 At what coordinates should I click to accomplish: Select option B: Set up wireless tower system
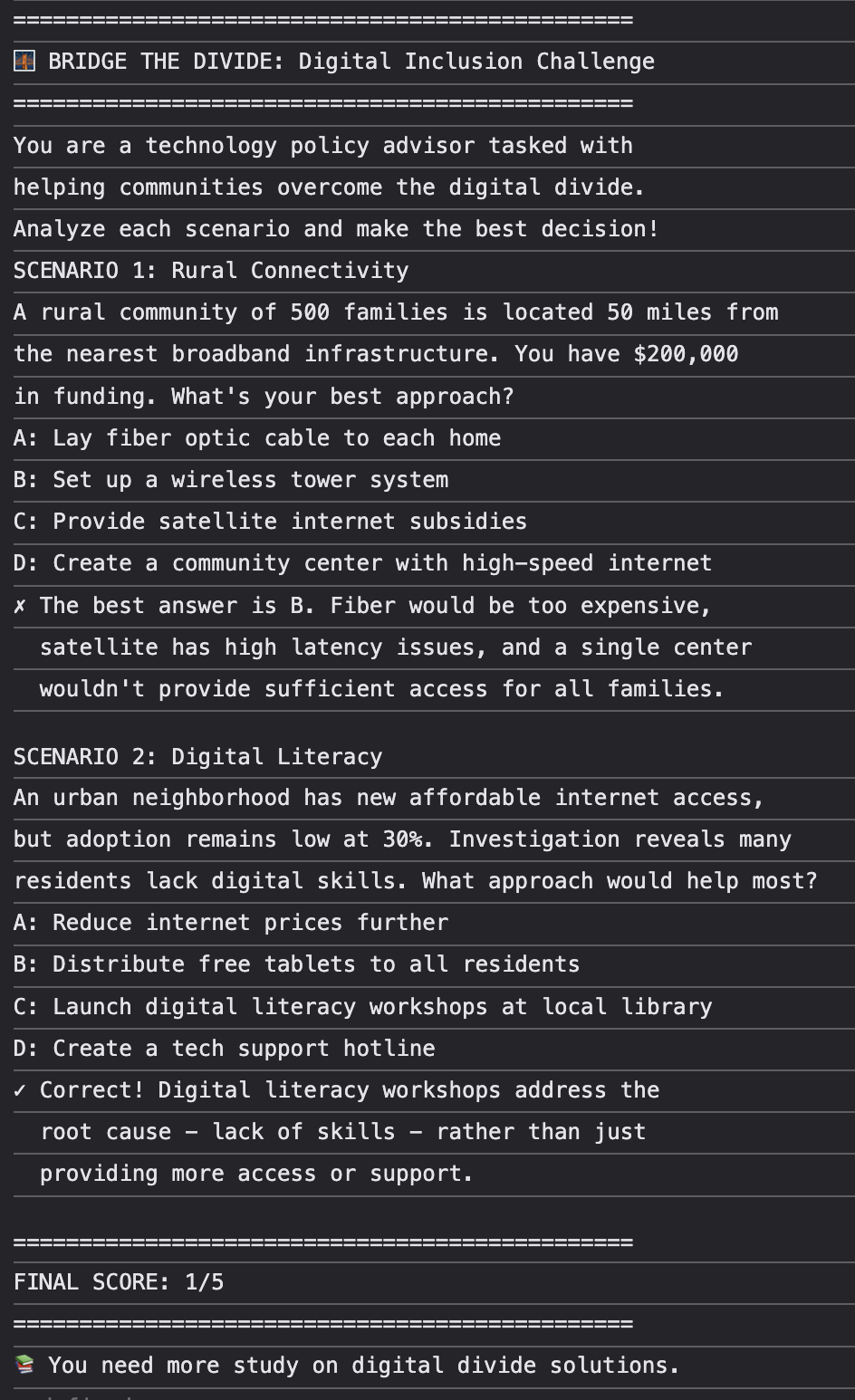[231, 480]
